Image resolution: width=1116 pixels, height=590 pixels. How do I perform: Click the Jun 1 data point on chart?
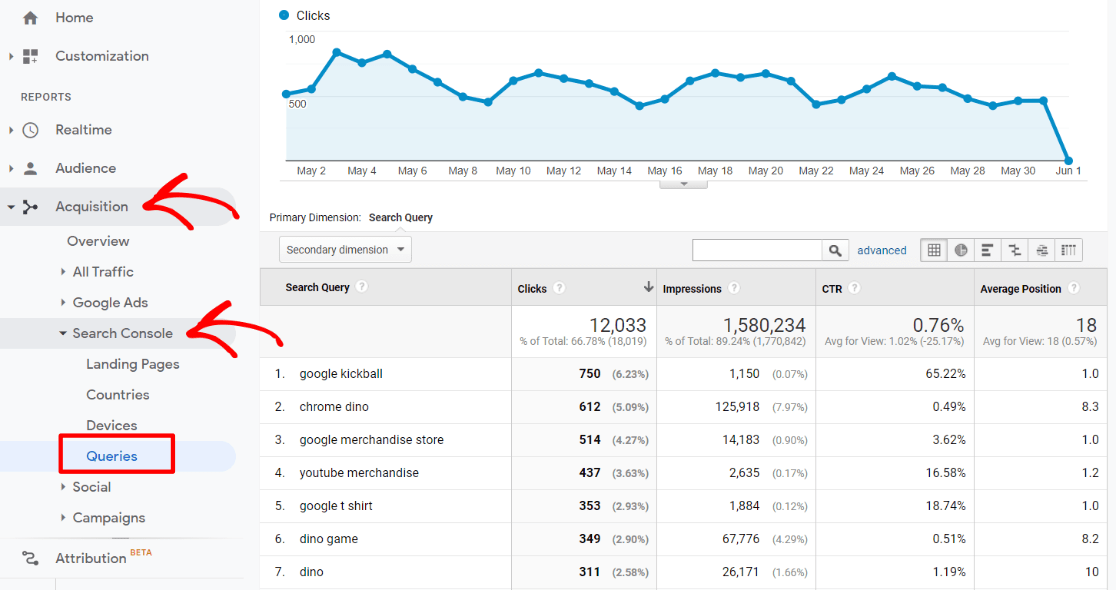(x=1068, y=161)
